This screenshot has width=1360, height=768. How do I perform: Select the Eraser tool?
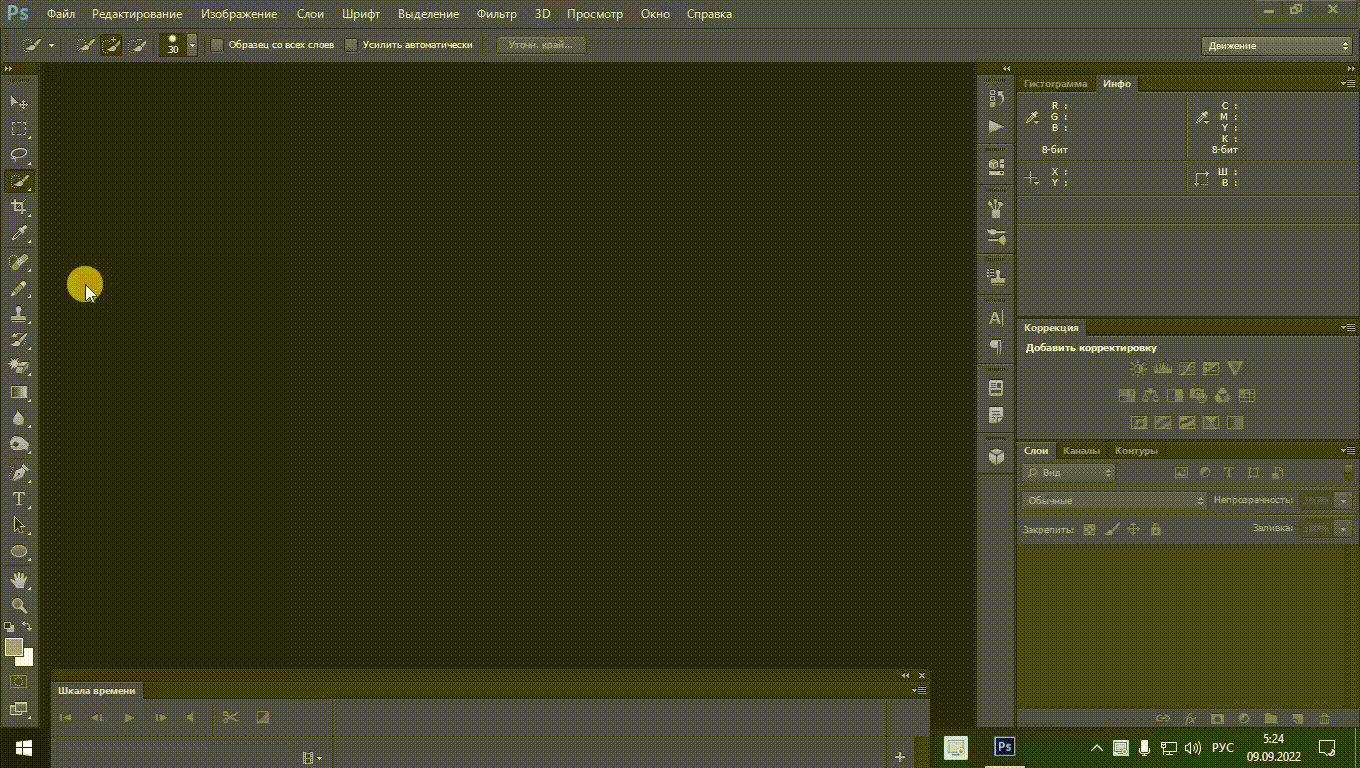point(19,366)
